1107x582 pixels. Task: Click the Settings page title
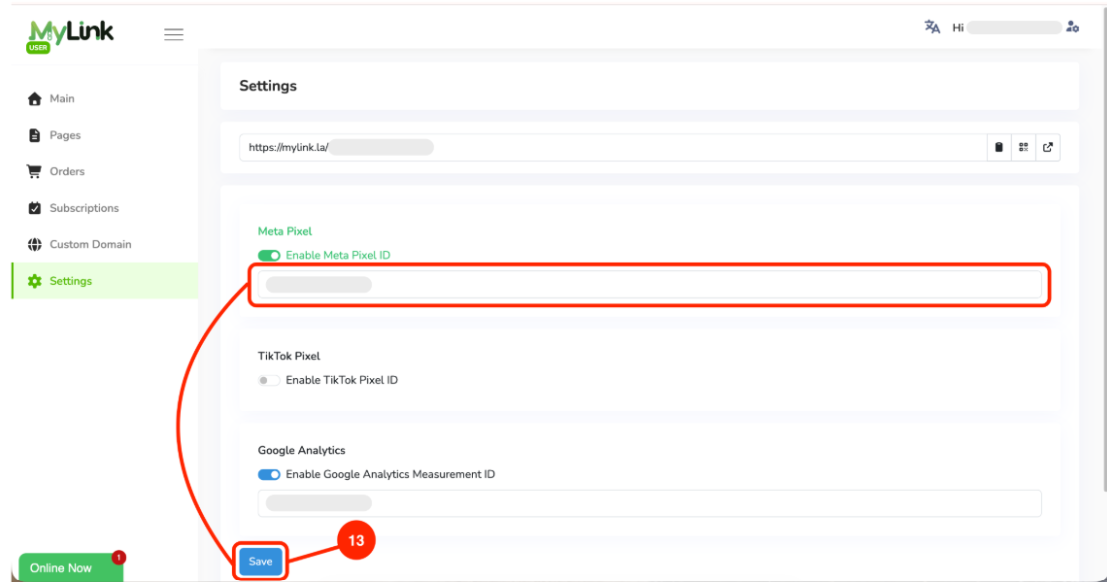(268, 86)
